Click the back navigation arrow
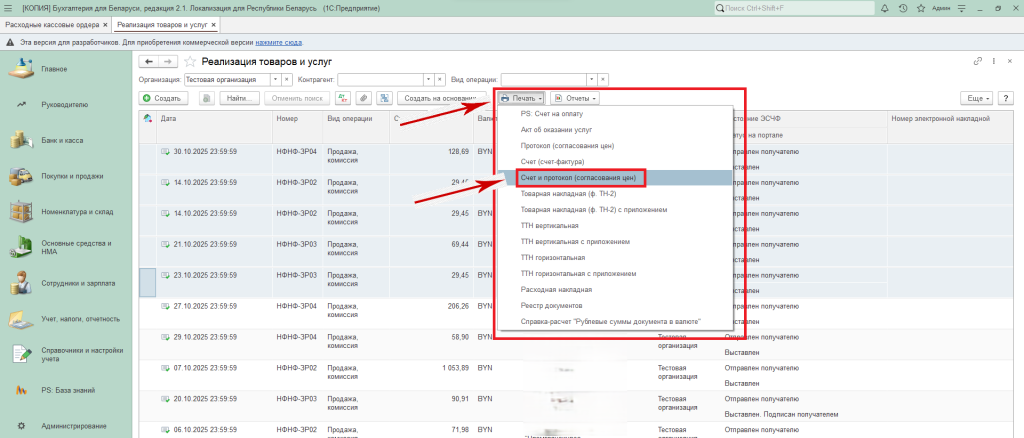The image size is (1024, 438). pos(150,62)
